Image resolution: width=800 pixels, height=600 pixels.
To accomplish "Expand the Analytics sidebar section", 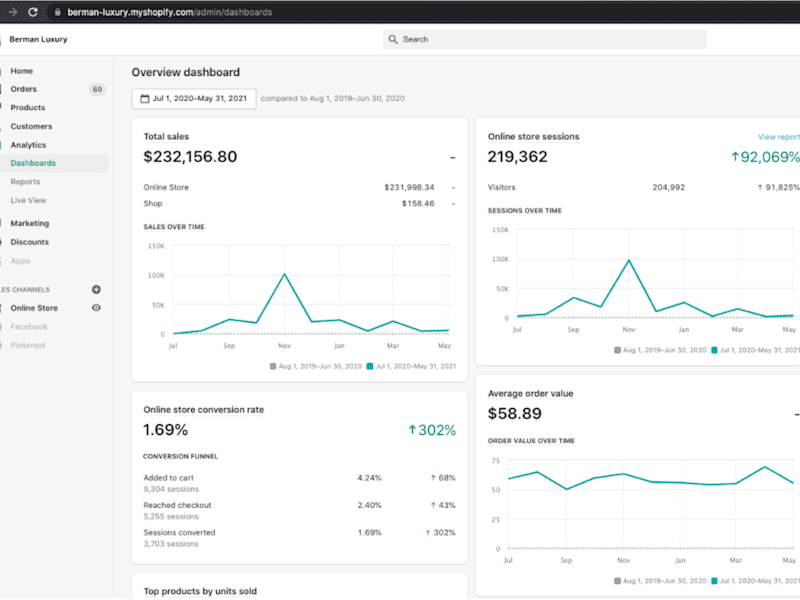I will click(28, 145).
